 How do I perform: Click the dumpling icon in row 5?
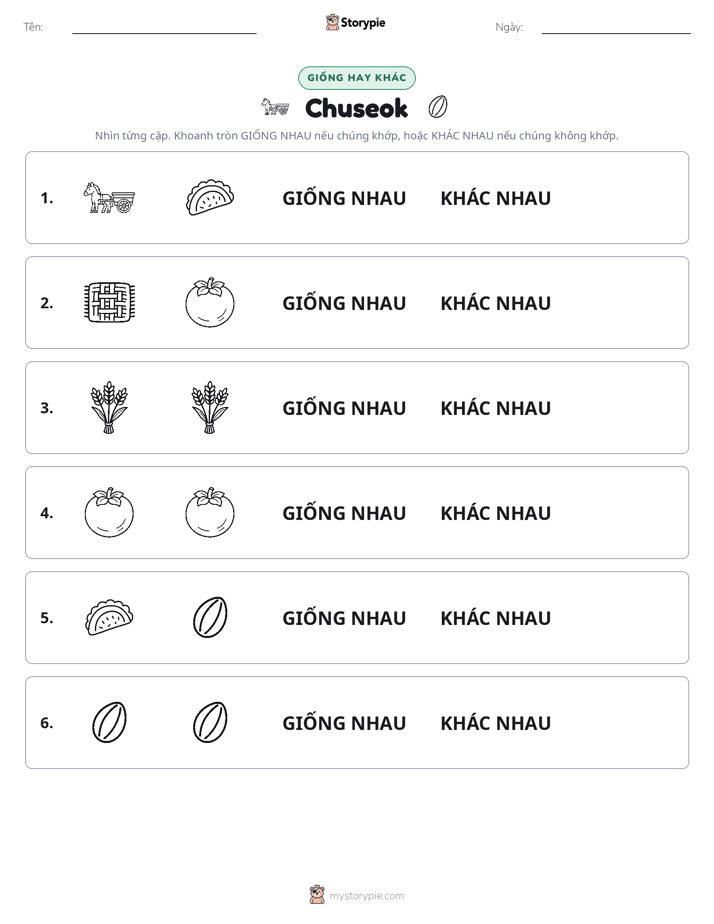(x=109, y=618)
